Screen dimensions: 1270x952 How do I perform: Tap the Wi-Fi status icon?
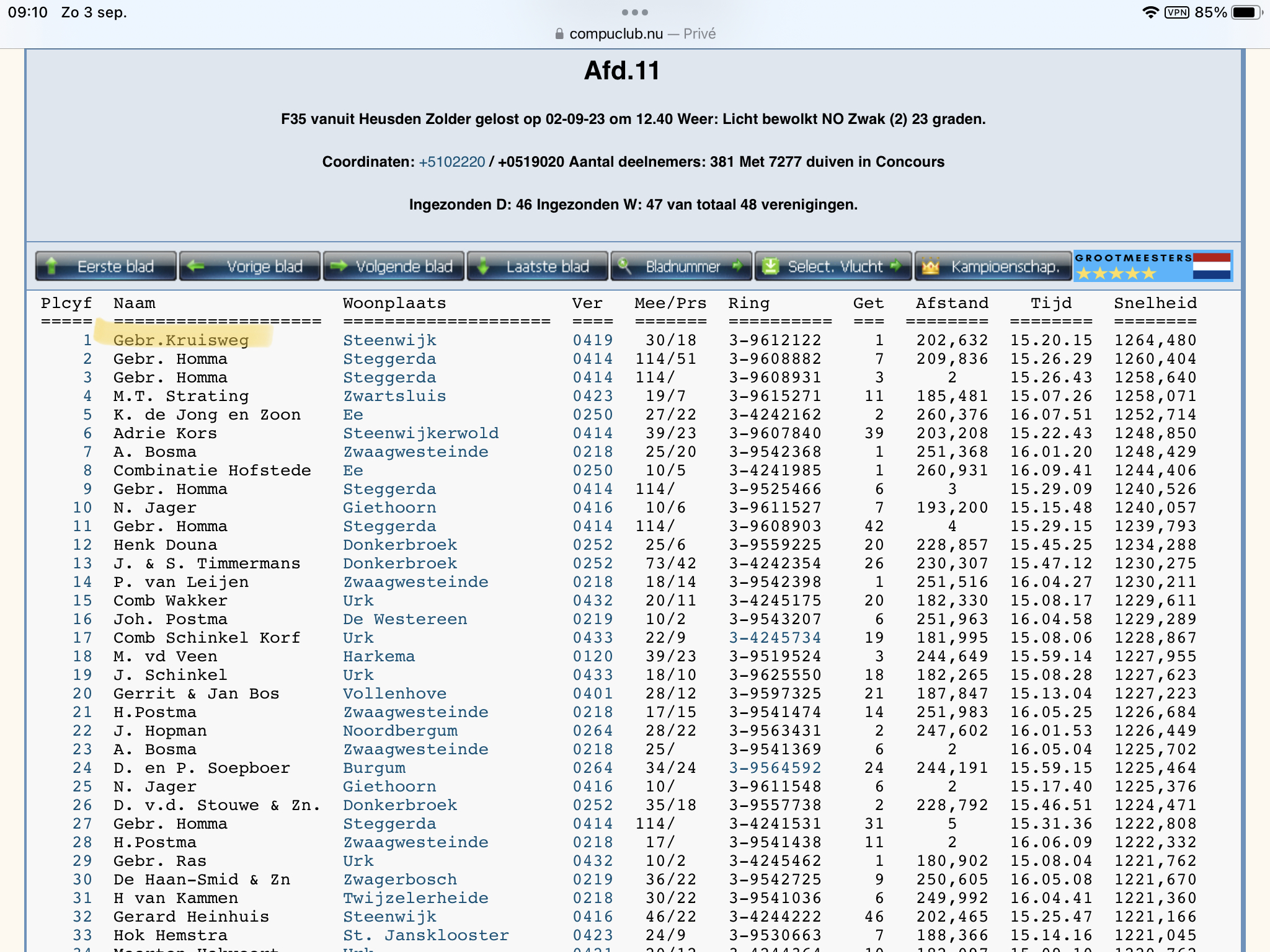[1150, 12]
